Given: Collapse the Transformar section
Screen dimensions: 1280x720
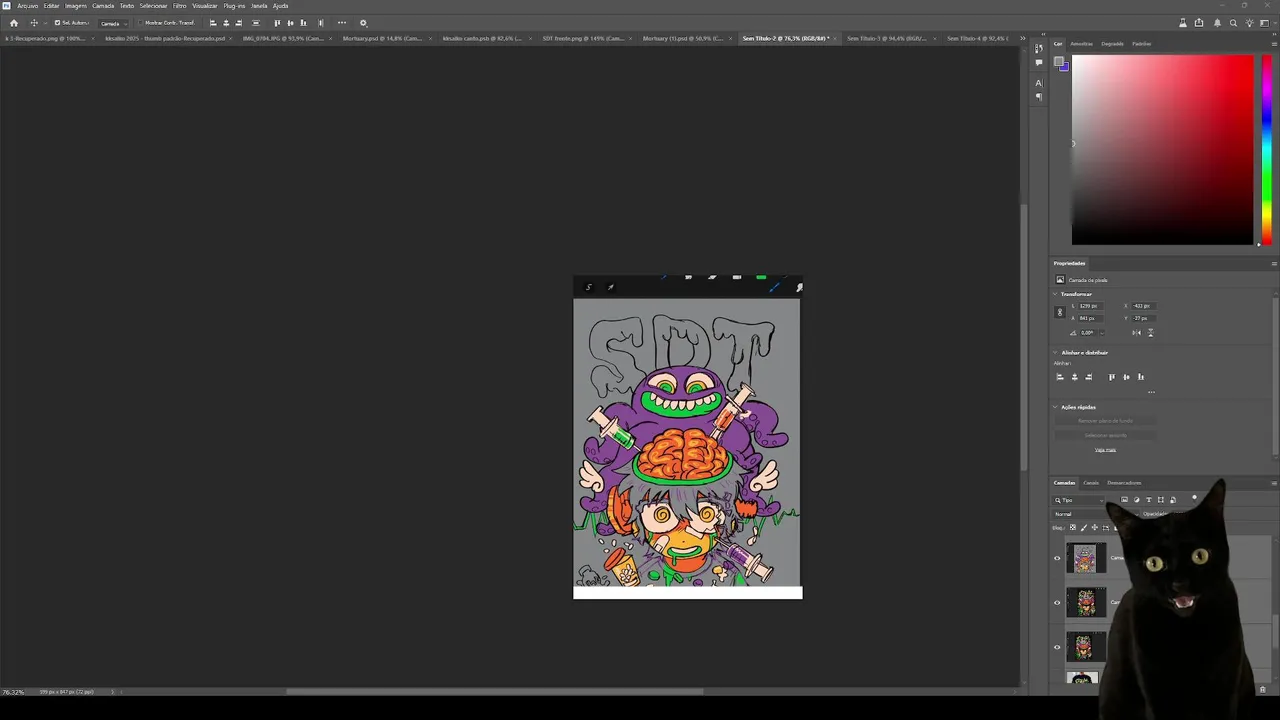Looking at the screenshot, I should 1055,294.
